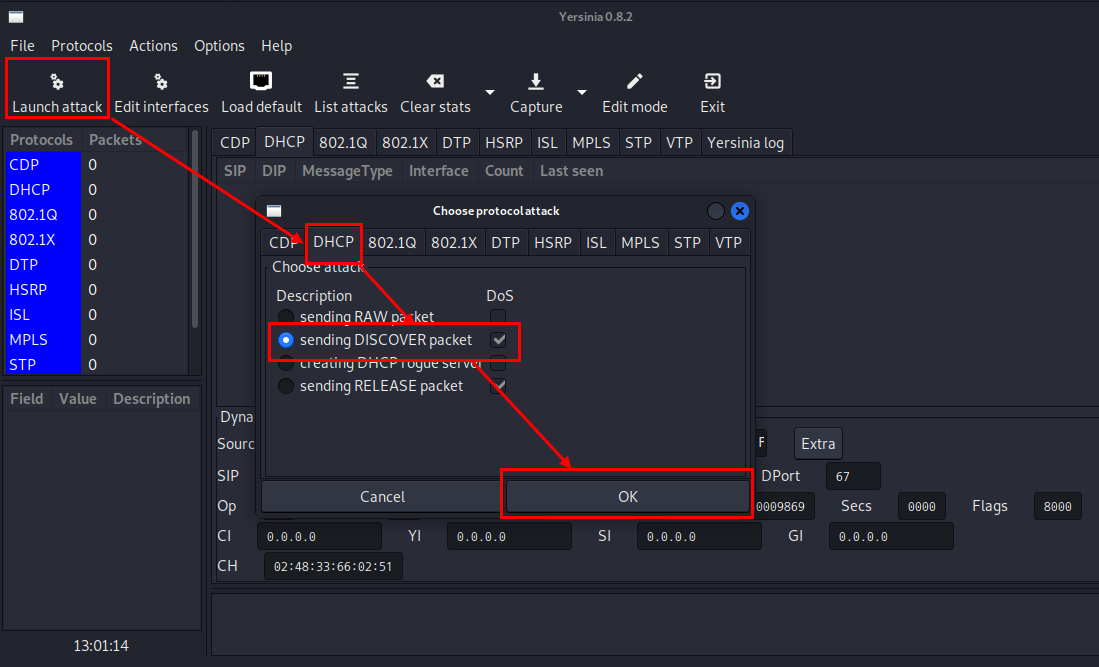Open the Yersinia log tab
This screenshot has width=1099, height=667.
[x=746, y=142]
